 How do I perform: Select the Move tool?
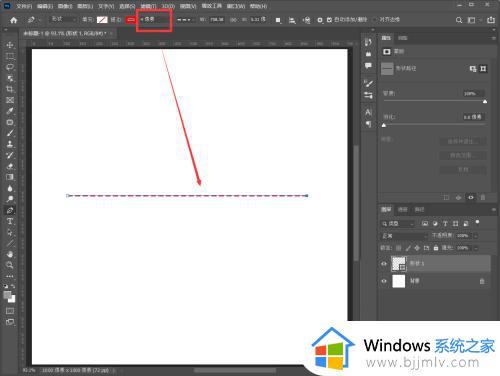10,45
